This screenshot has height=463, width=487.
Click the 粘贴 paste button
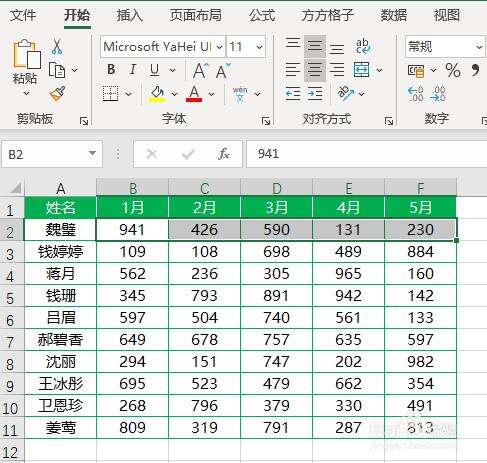(26, 68)
